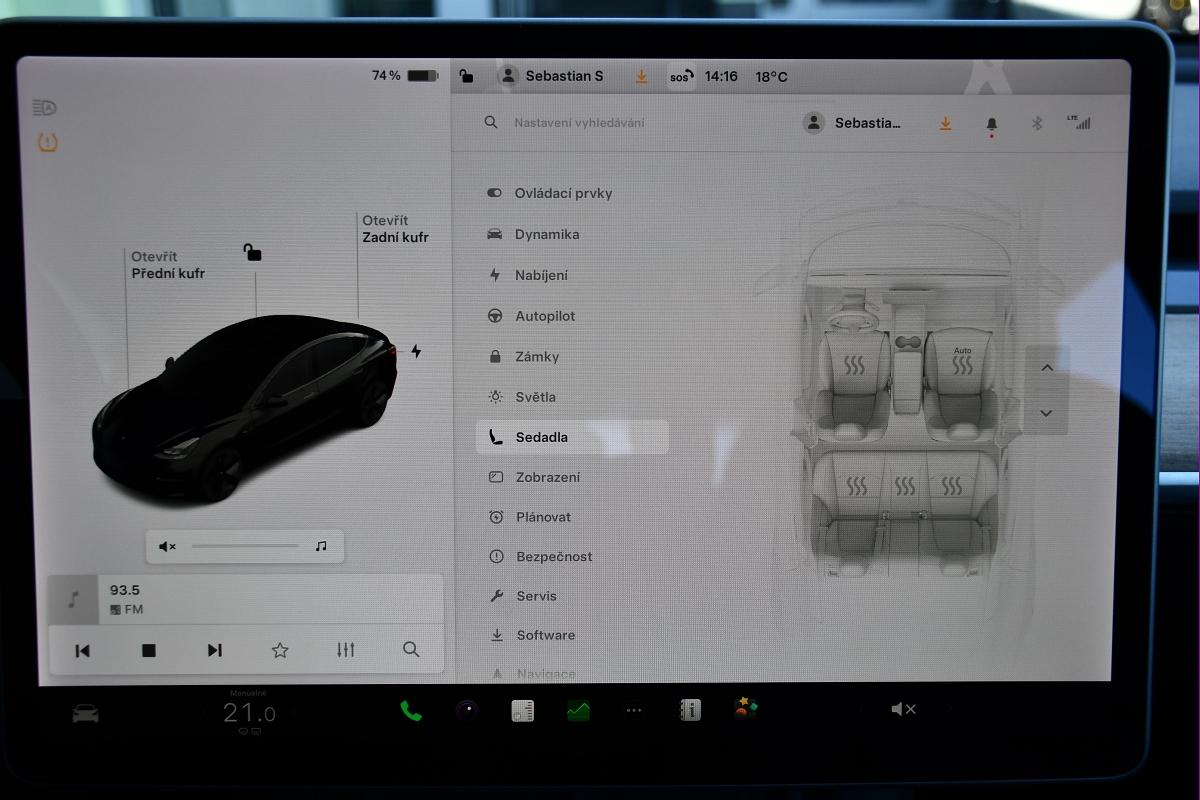1200x800 pixels.
Task: Toggle the rear left seat heater
Action: point(857,487)
